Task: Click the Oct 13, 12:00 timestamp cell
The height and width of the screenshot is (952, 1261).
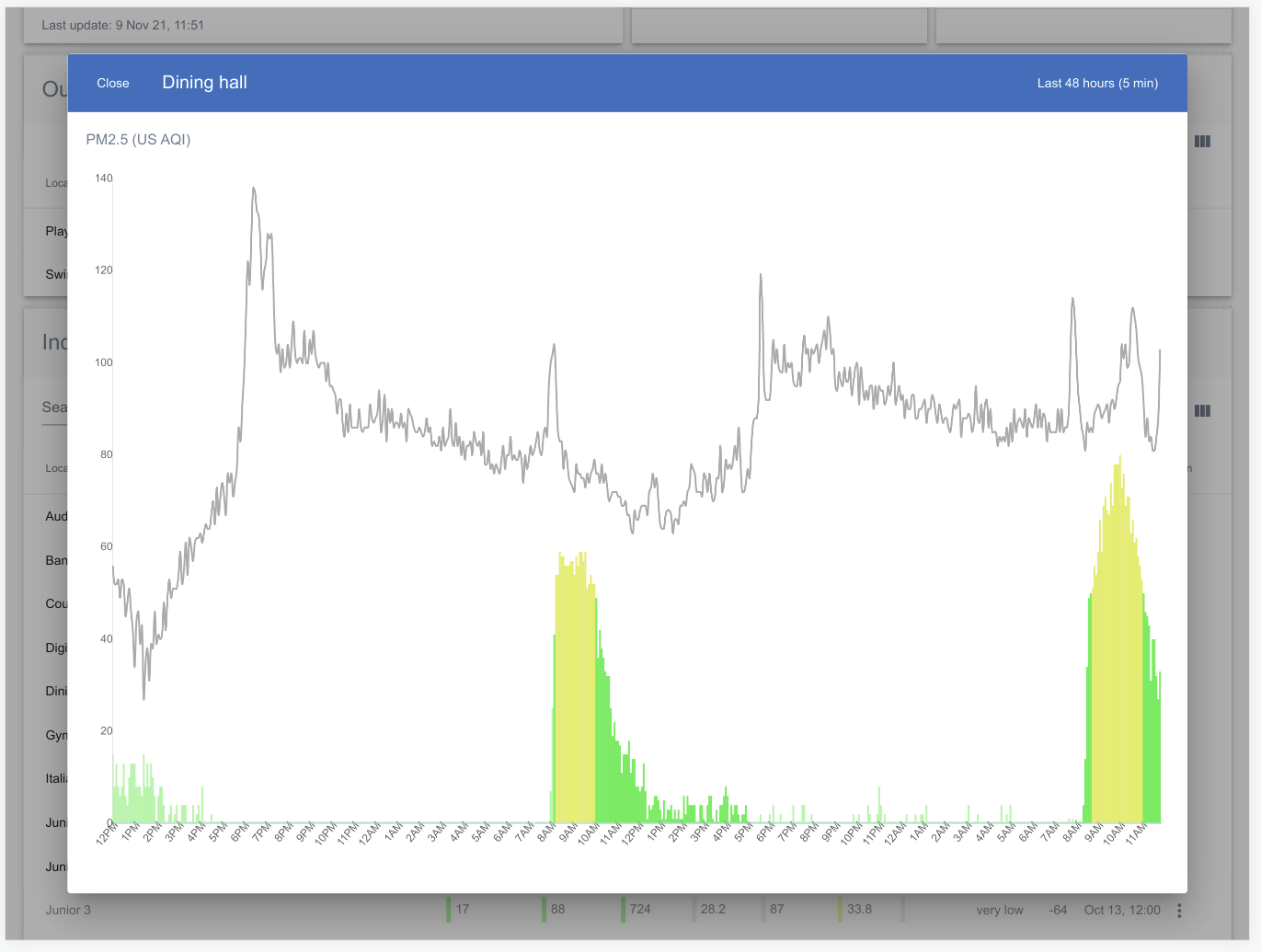Action: pos(1121,910)
